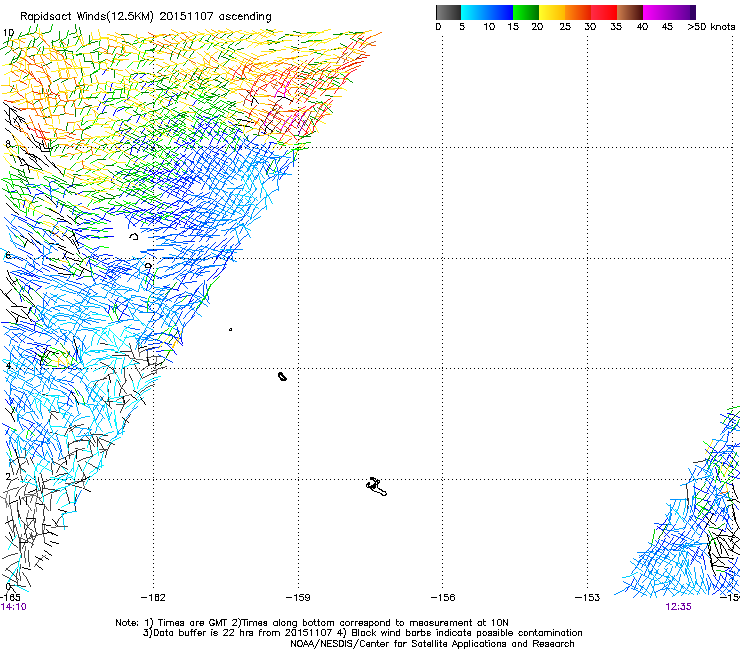
Task: Click the green 15-20 knots legend swatch
Action: (x=526, y=12)
